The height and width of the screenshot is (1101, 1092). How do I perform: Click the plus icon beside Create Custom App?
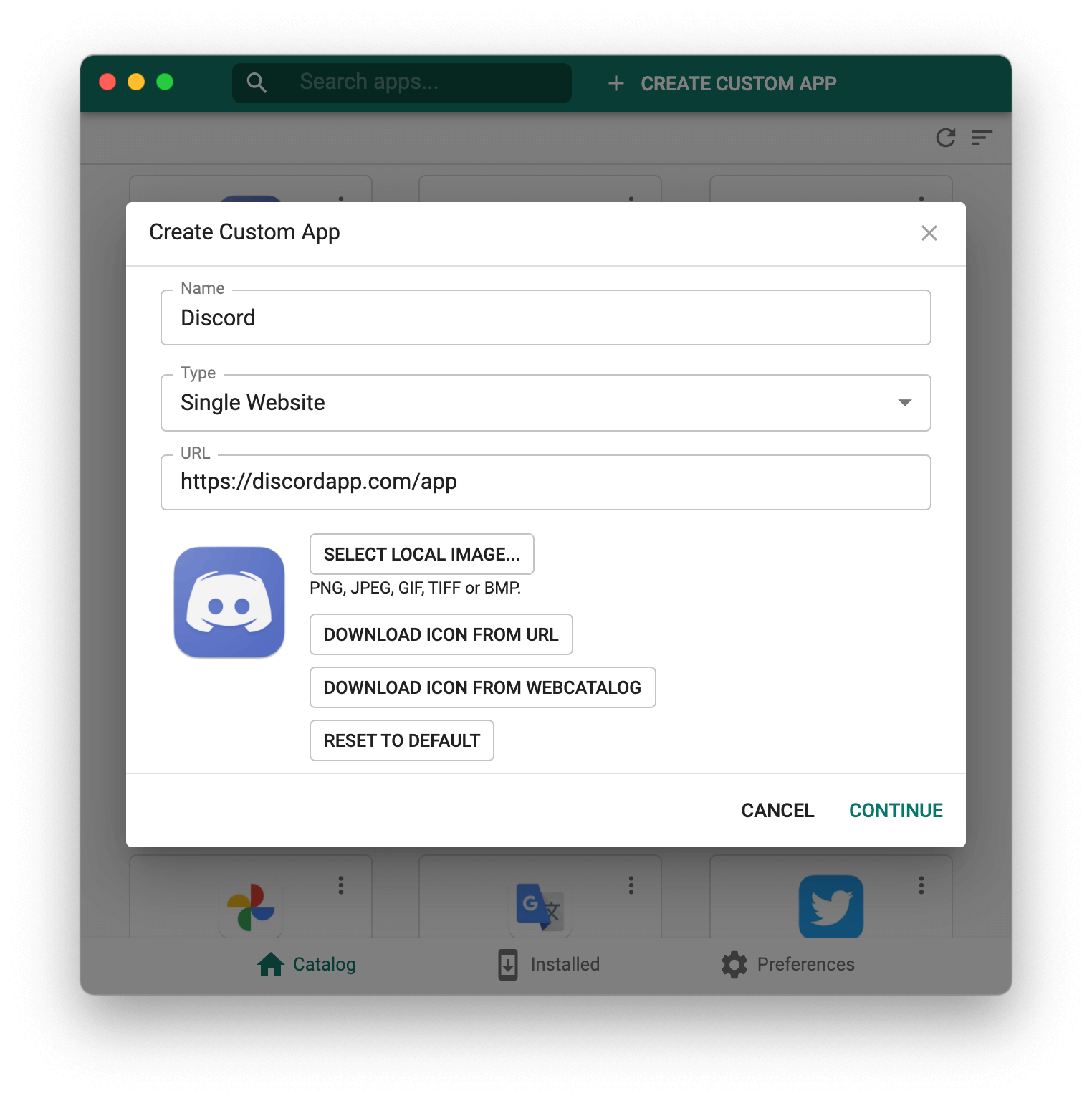tap(616, 84)
